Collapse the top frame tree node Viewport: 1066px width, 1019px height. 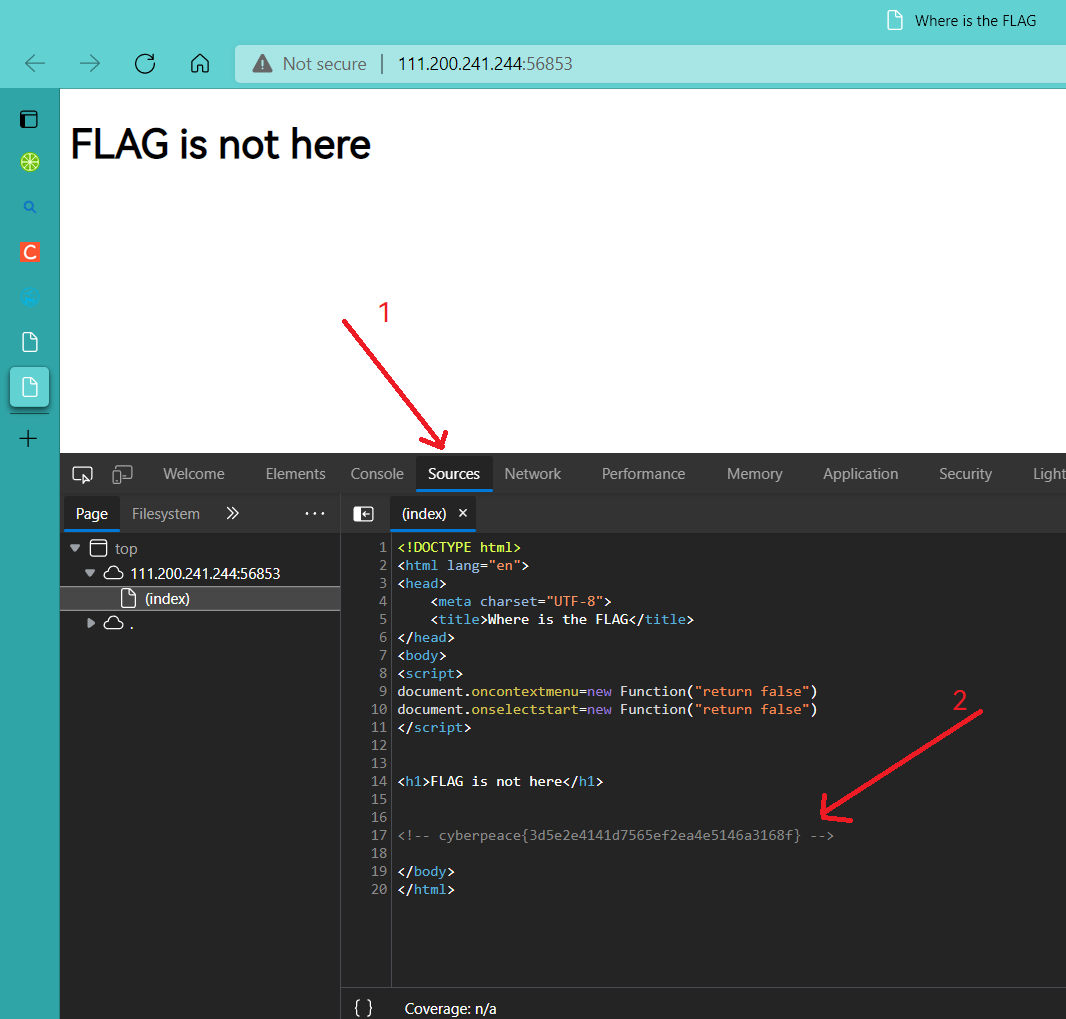tap(75, 548)
